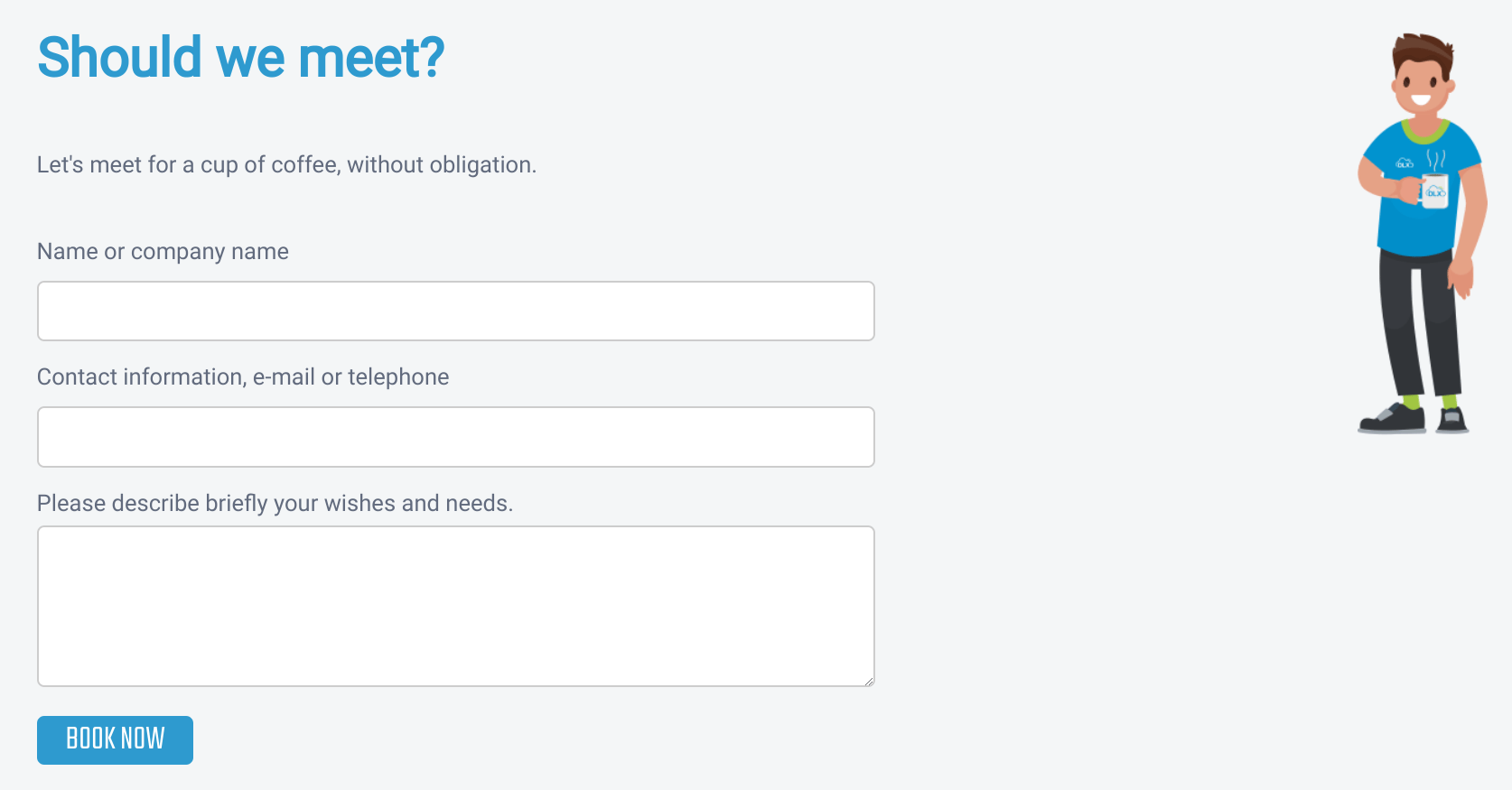The height and width of the screenshot is (790, 1512).
Task: Click the 'Contact information, e-mail or telephone' label
Action: pos(243,376)
